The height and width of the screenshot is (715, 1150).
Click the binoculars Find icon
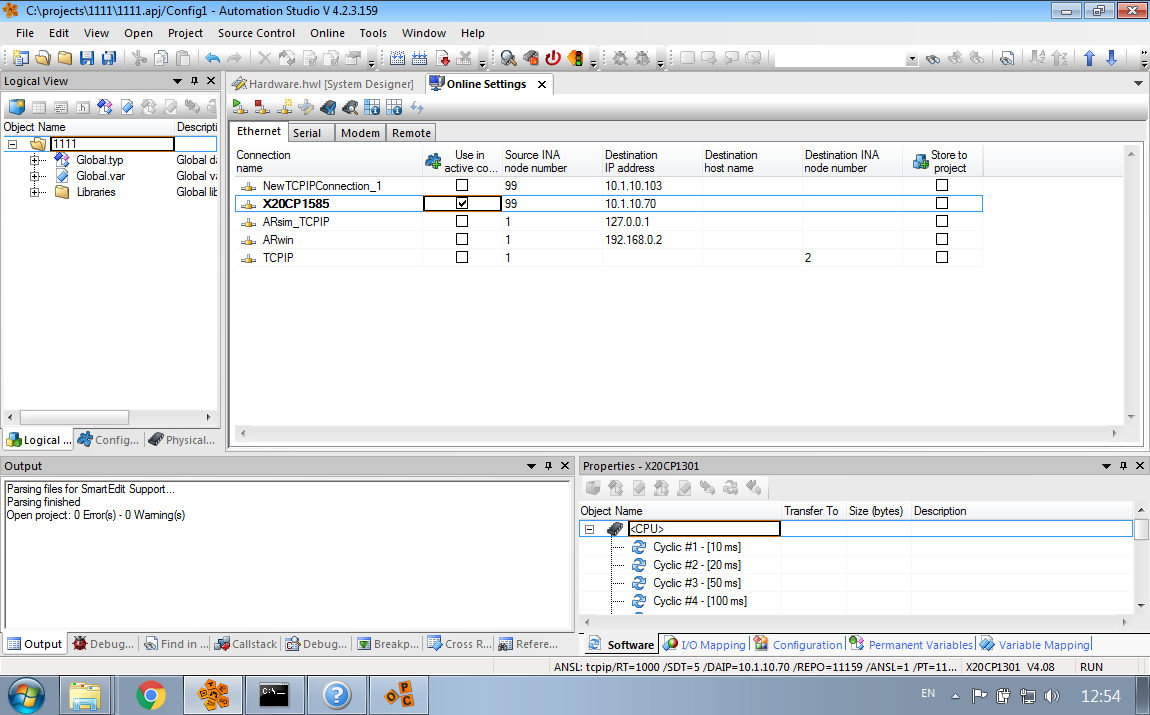coord(933,58)
